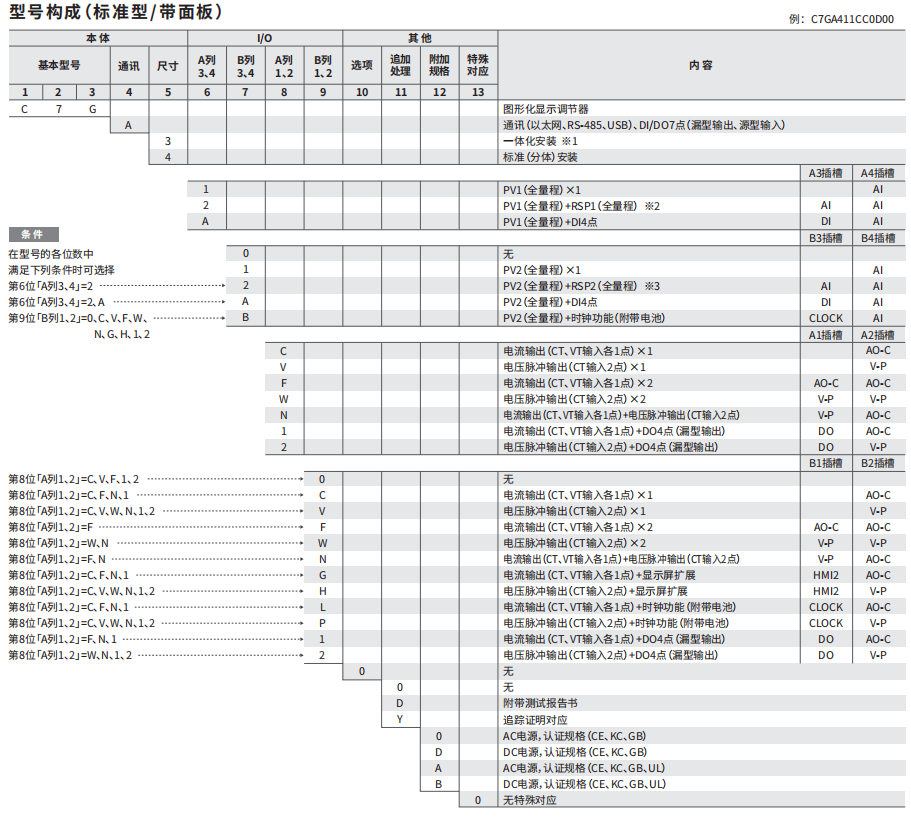The width and height of the screenshot is (911, 819).
Task: Click the 尺寸 header cell
Action: click(x=167, y=66)
